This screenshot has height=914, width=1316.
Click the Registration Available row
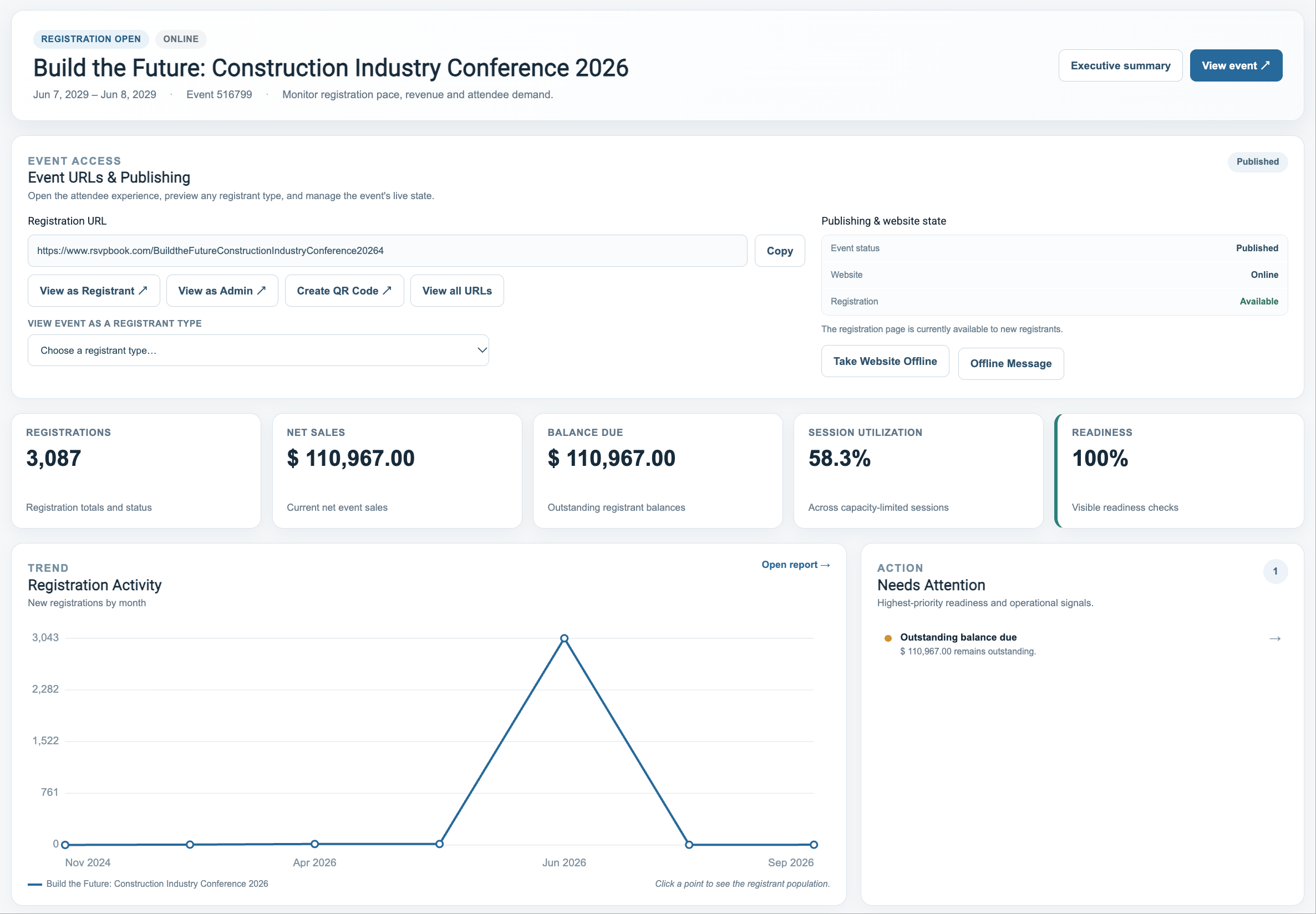(x=1054, y=301)
